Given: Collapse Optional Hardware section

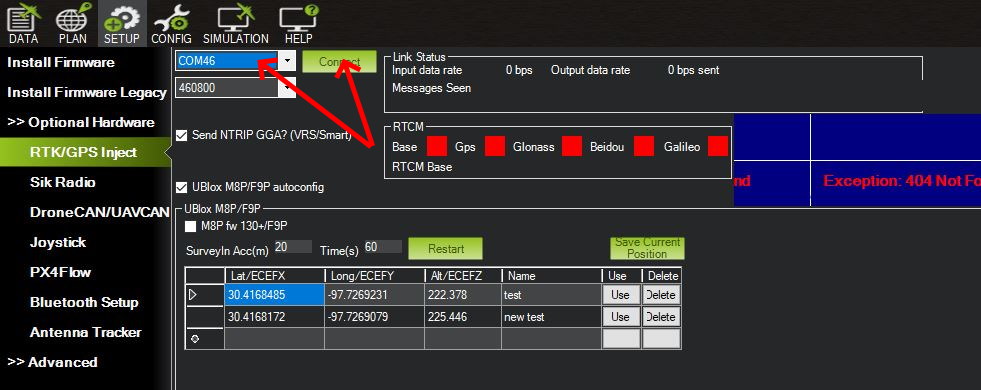Looking at the screenshot, I should (x=81, y=122).
